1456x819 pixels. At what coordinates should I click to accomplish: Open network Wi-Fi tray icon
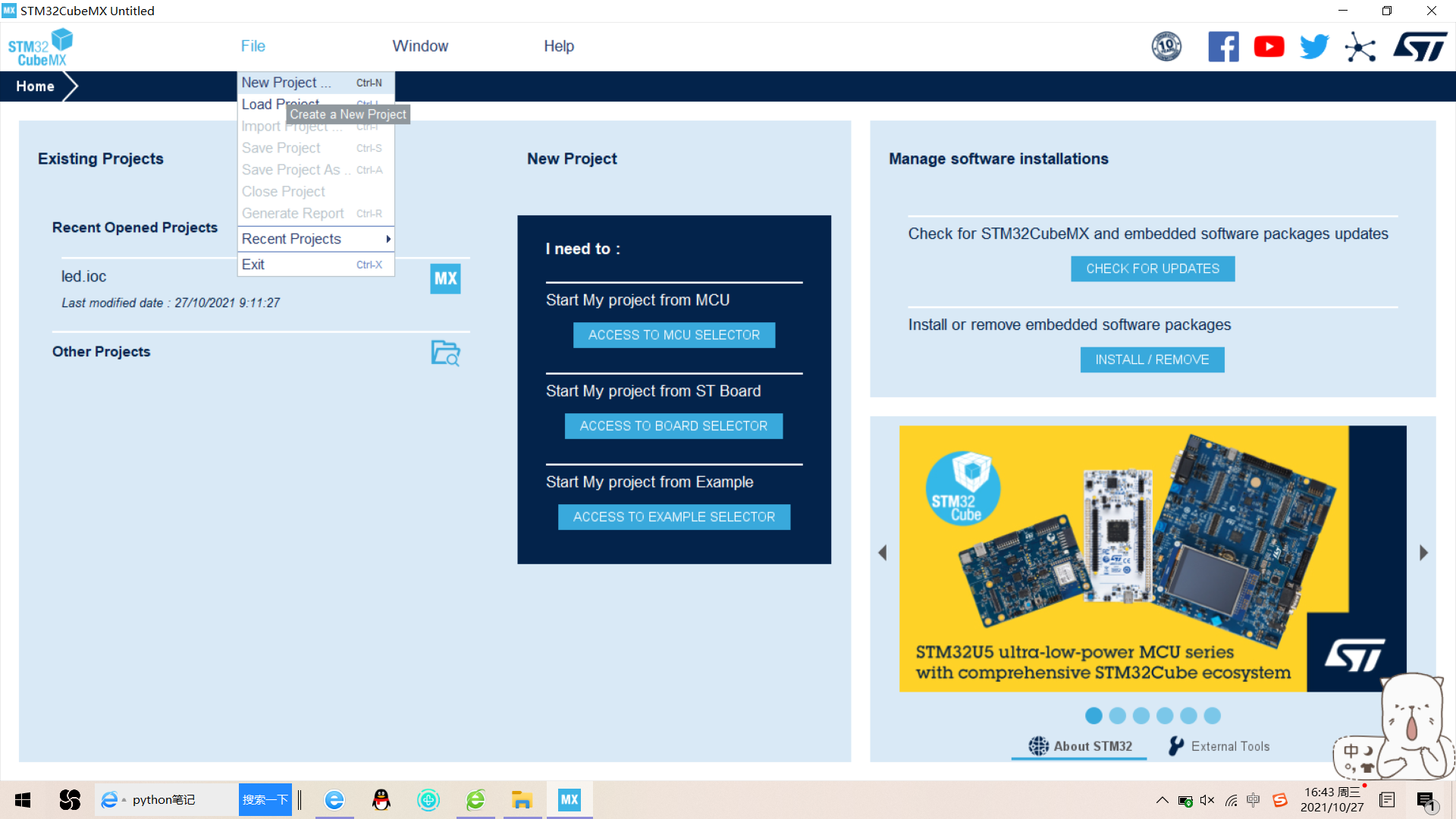pyautogui.click(x=1232, y=800)
